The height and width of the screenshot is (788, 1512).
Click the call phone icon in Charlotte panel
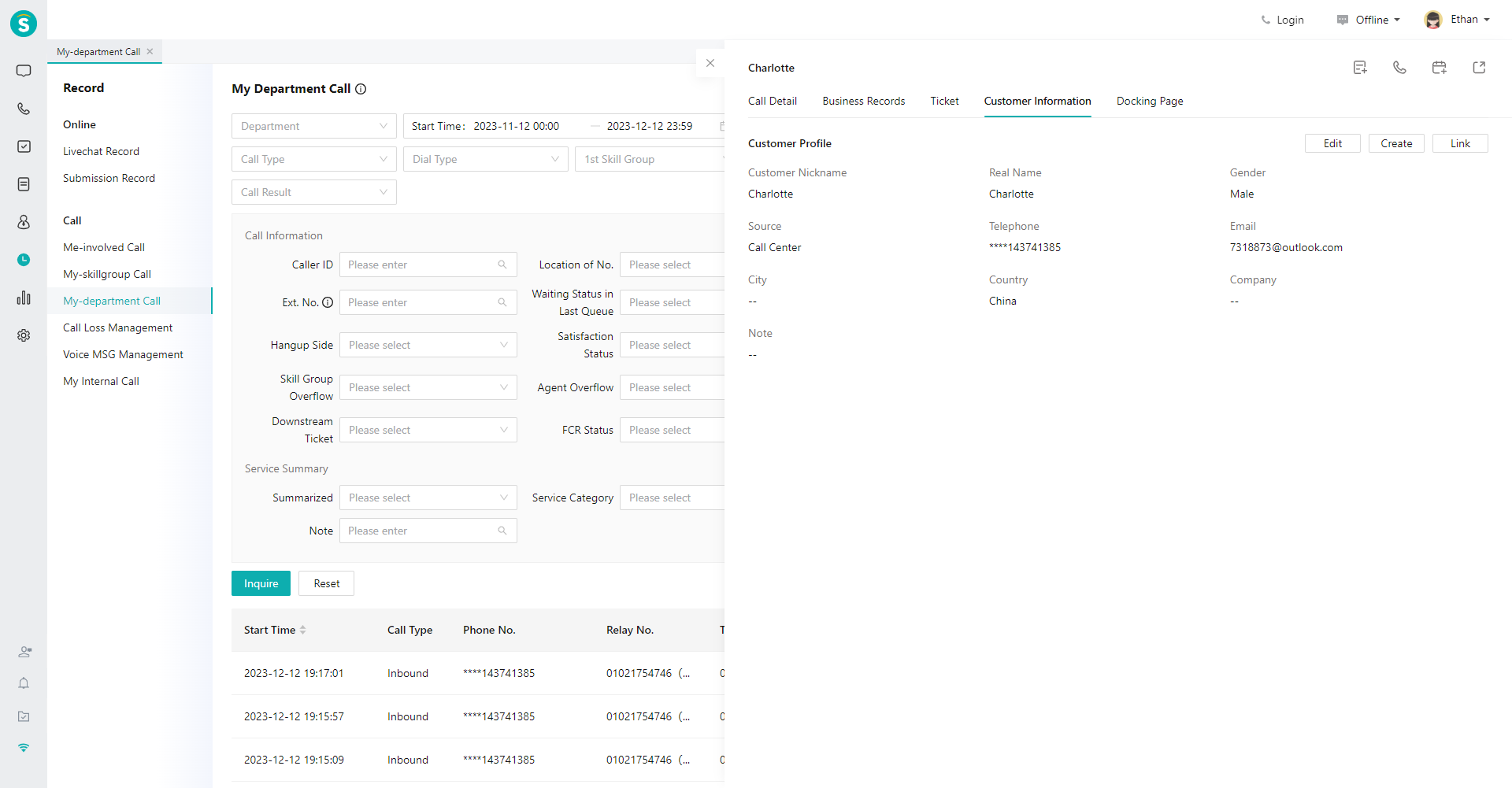pos(1399,68)
